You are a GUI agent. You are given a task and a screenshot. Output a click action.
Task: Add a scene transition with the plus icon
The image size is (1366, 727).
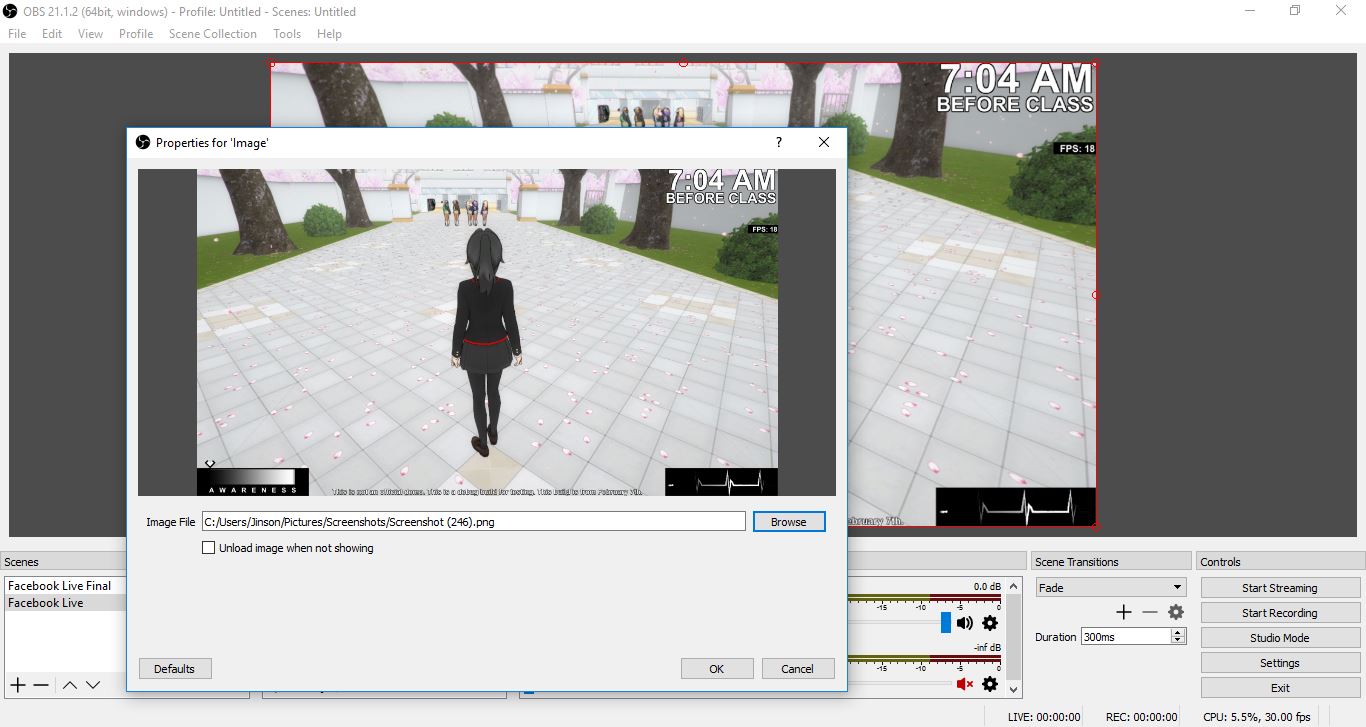pyautogui.click(x=1124, y=612)
